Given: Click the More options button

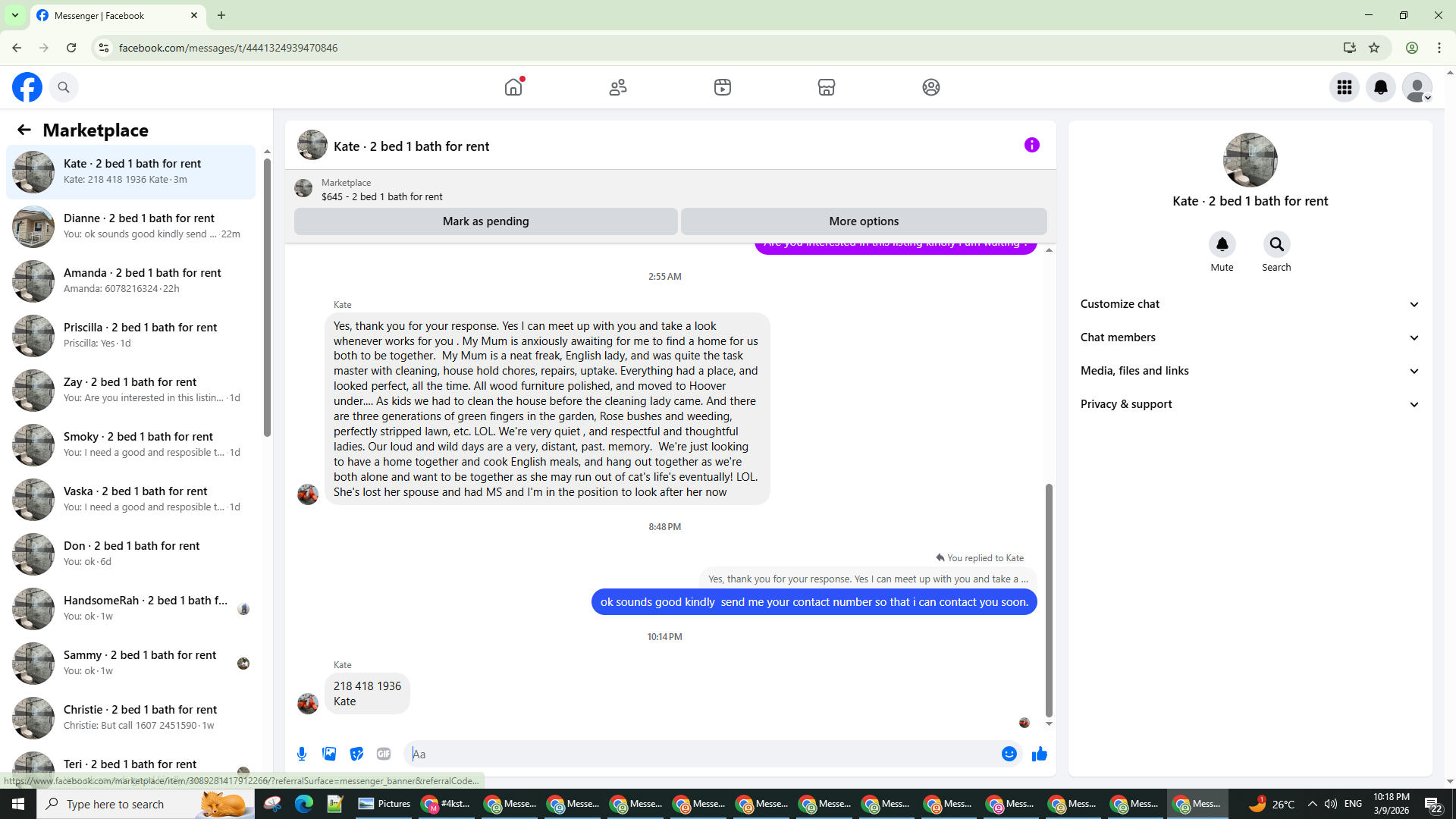Looking at the screenshot, I should coord(863,221).
